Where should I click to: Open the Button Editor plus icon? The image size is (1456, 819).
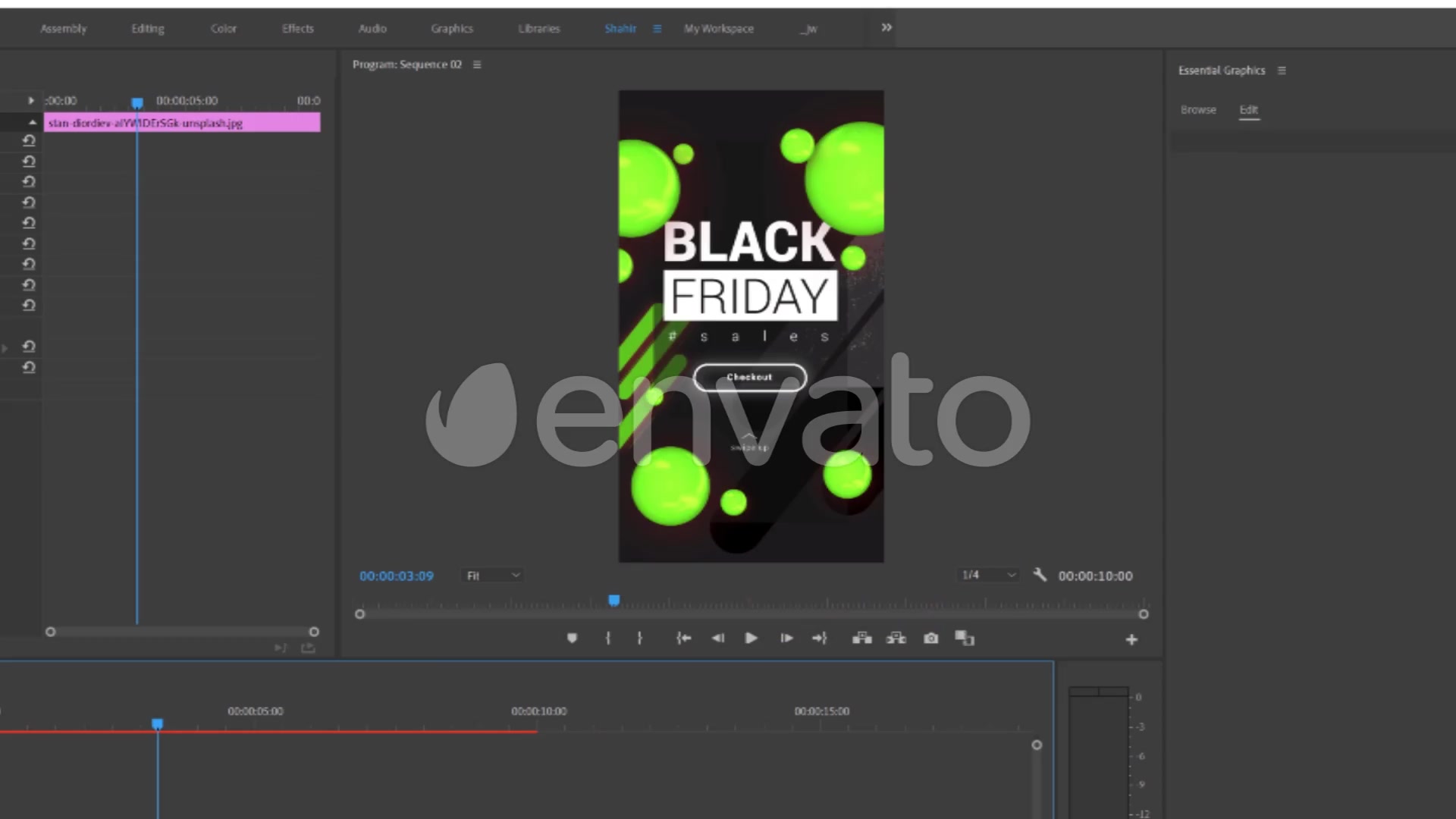(x=1131, y=640)
